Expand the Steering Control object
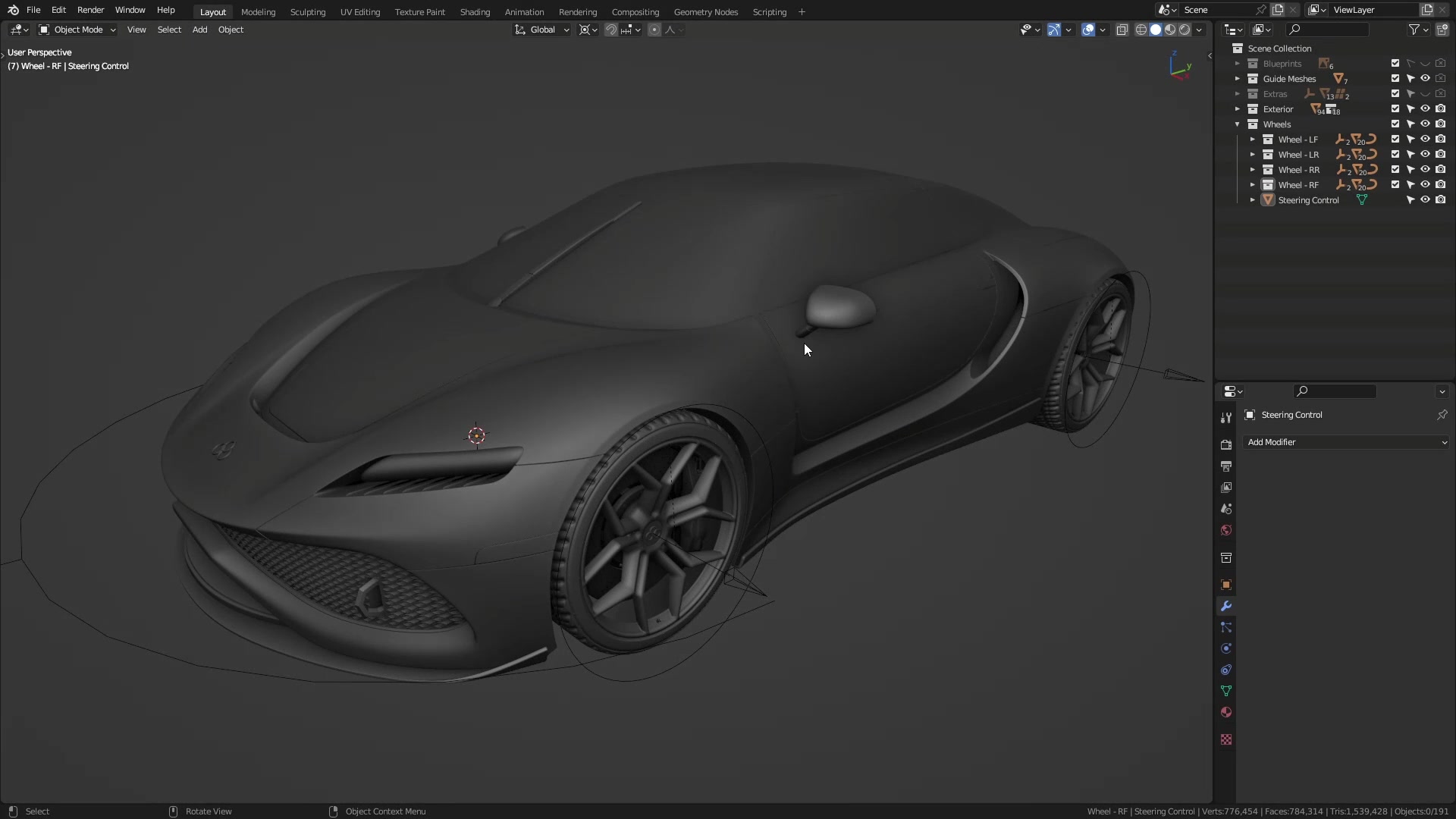This screenshot has height=819, width=1456. coord(1253,200)
